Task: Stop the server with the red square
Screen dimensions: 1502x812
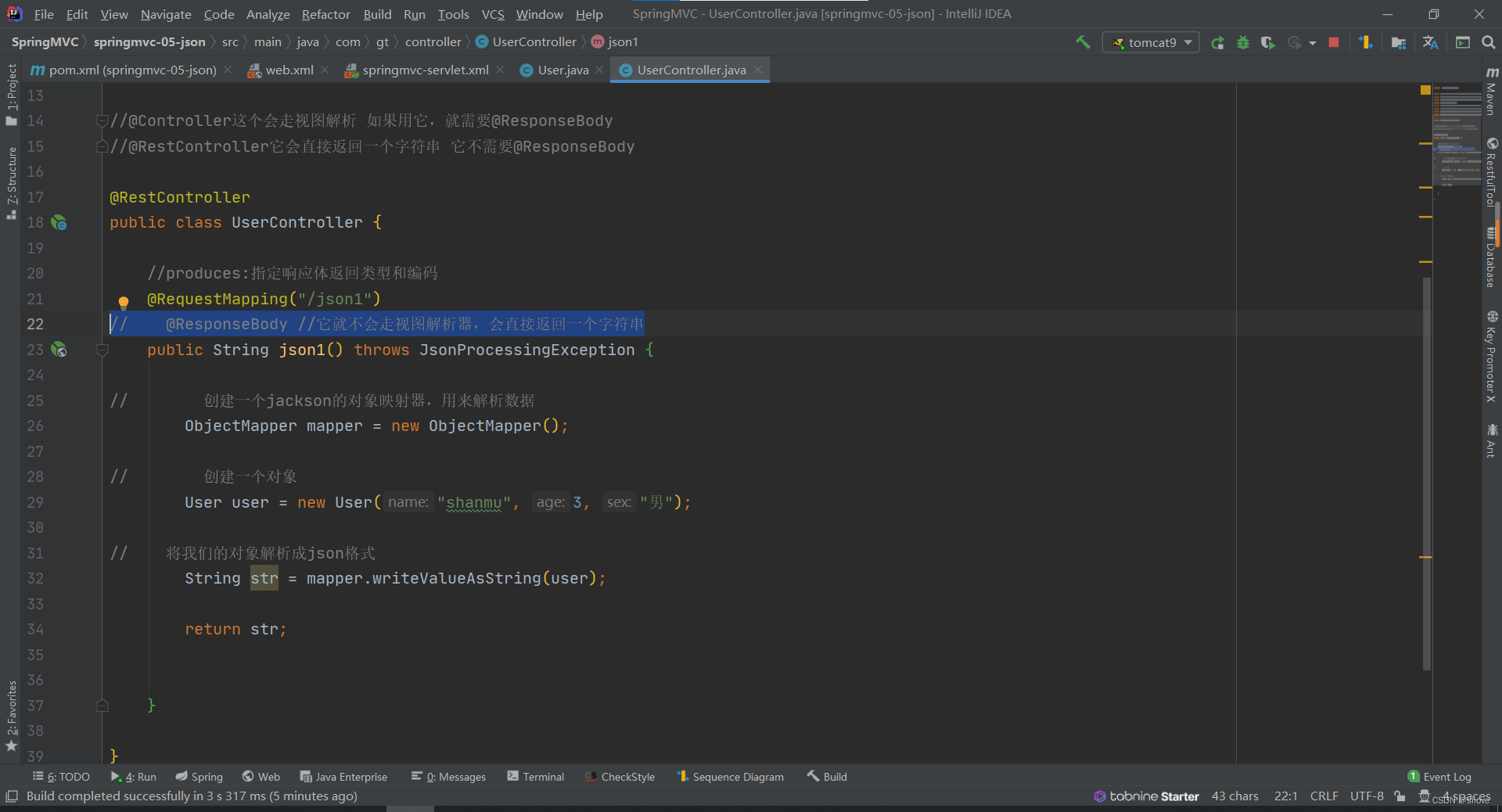Action: (x=1334, y=42)
